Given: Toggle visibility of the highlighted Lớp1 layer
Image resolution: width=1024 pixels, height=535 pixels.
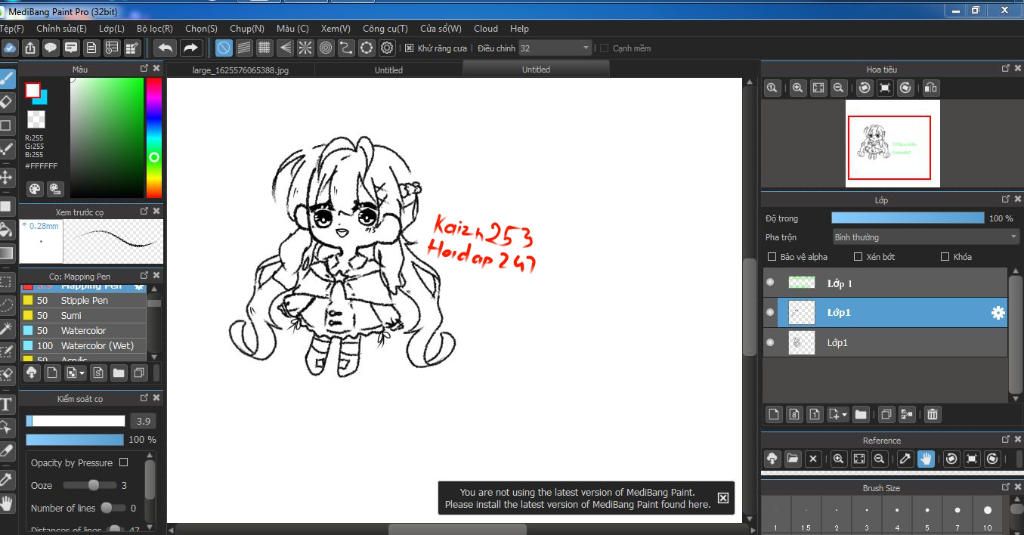Looking at the screenshot, I should [771, 312].
